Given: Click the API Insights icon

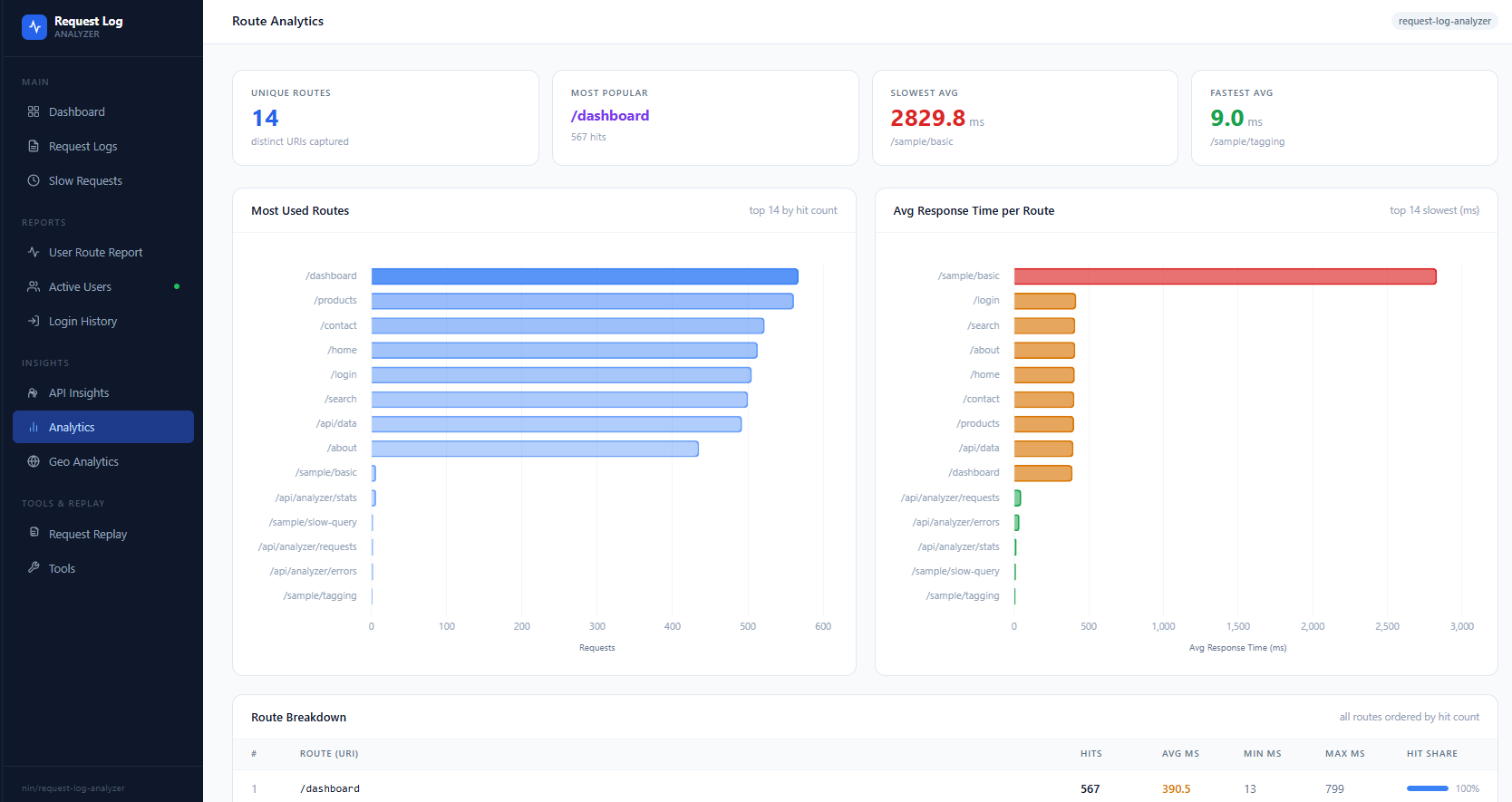Looking at the screenshot, I should tap(34, 392).
